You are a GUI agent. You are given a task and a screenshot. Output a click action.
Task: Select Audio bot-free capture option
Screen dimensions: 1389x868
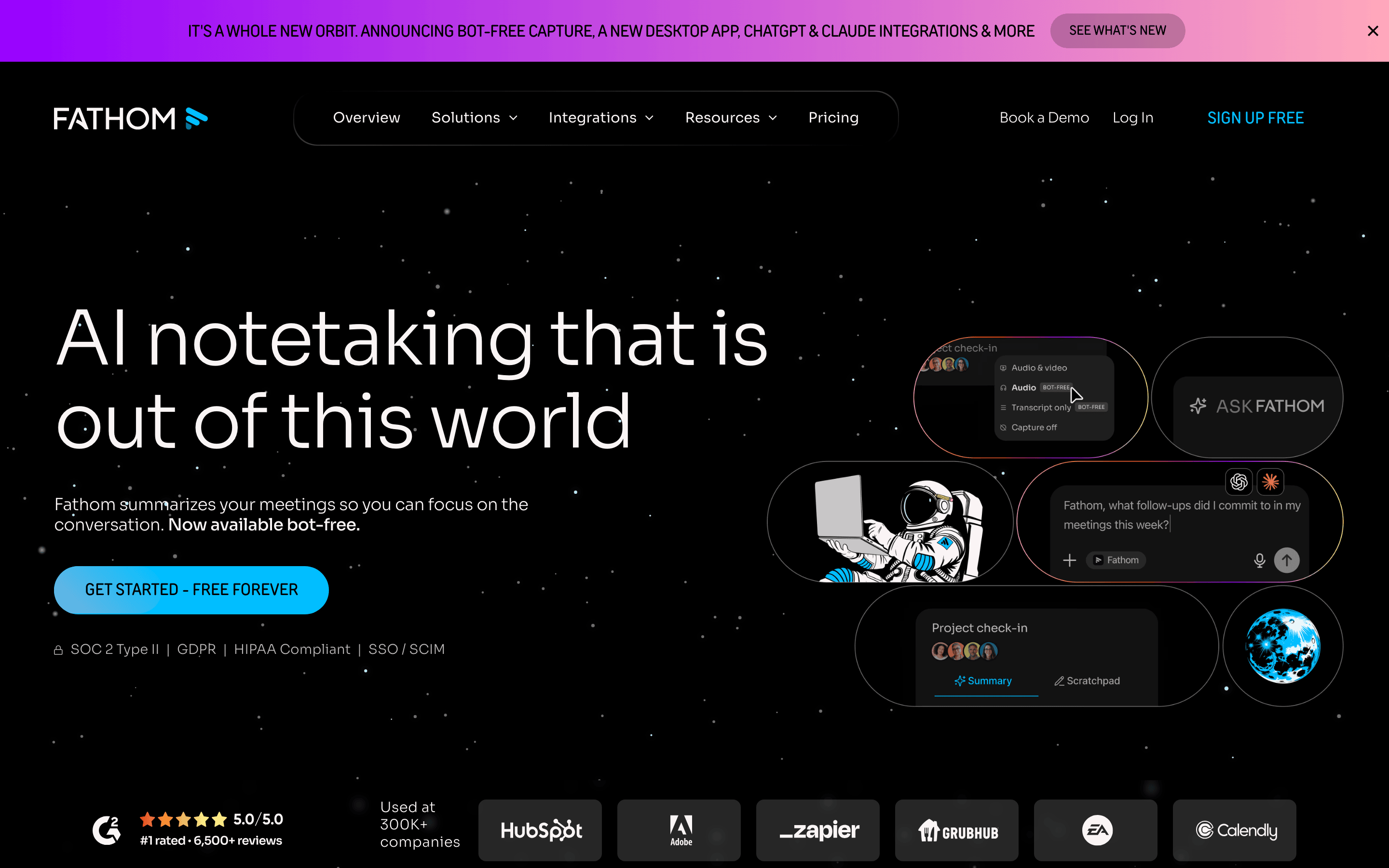point(1036,388)
